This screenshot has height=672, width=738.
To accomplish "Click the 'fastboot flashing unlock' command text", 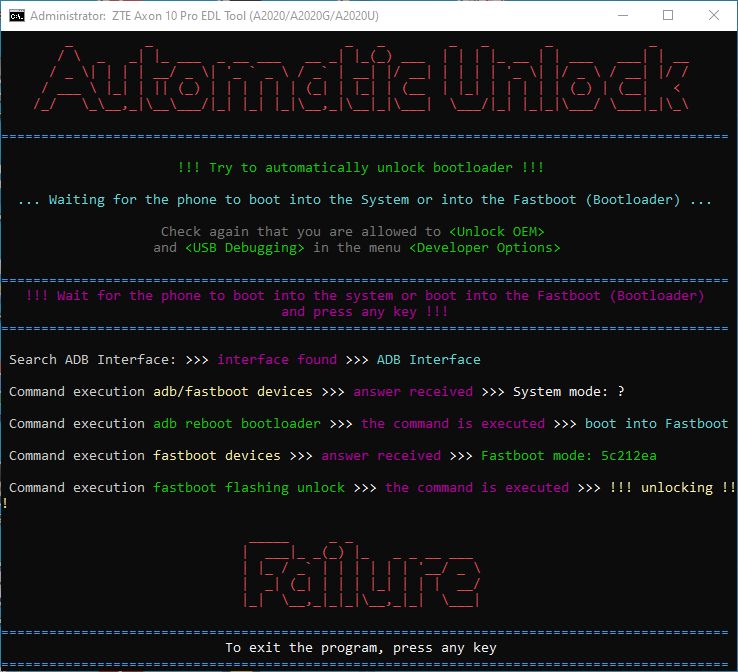I will click(x=249, y=488).
